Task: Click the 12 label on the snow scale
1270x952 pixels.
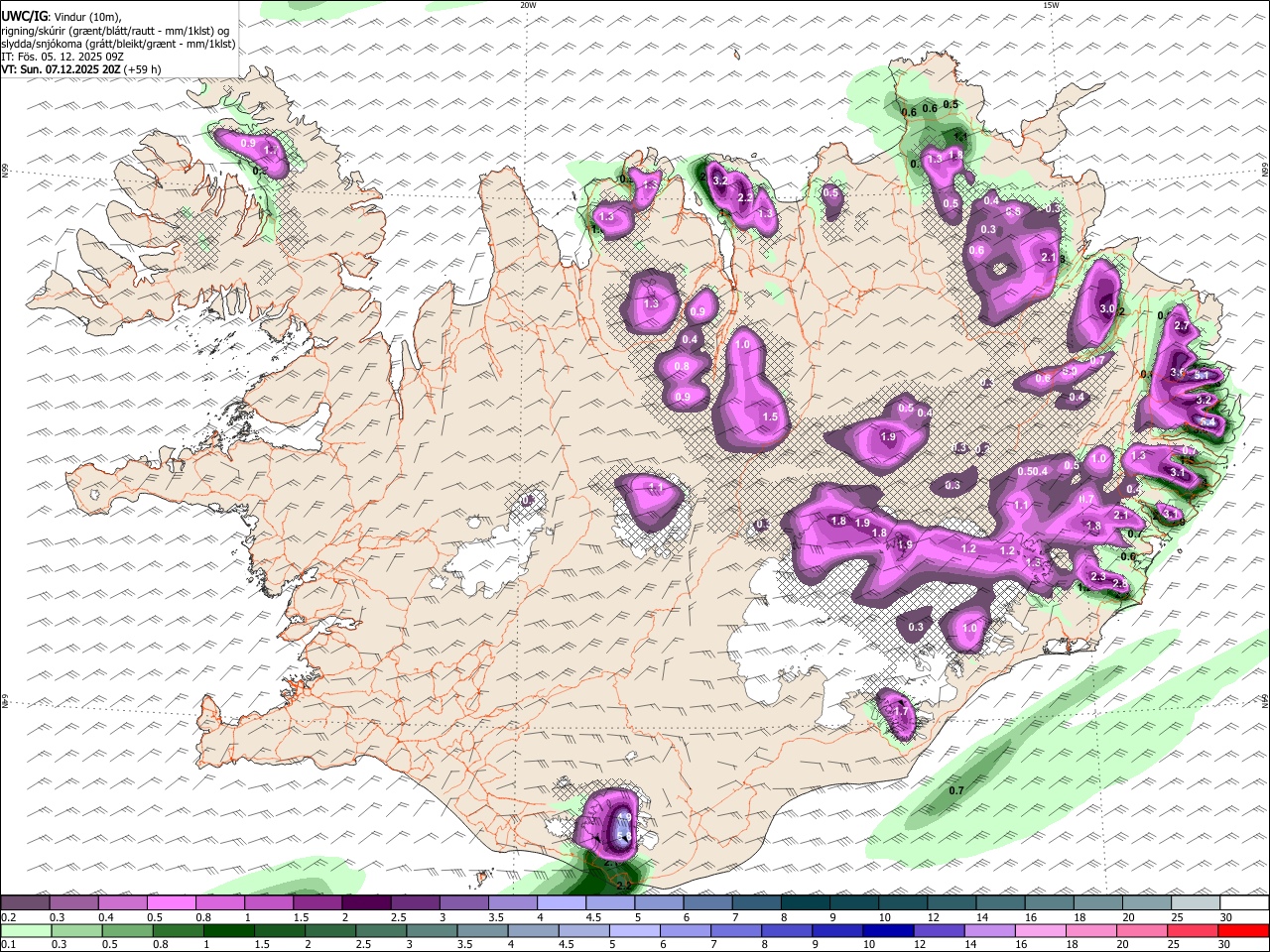Action: 934,917
